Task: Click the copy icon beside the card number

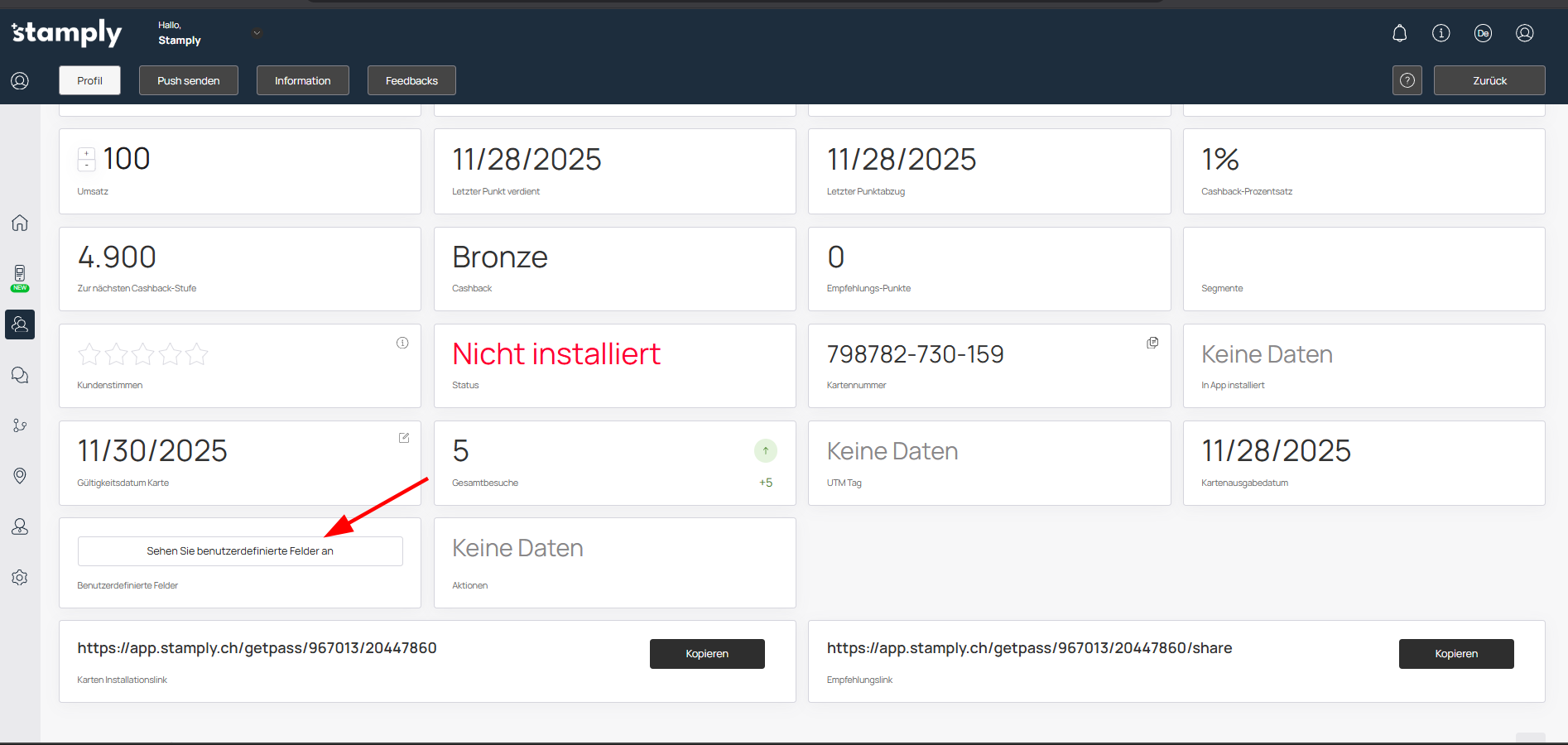Action: 1152,343
